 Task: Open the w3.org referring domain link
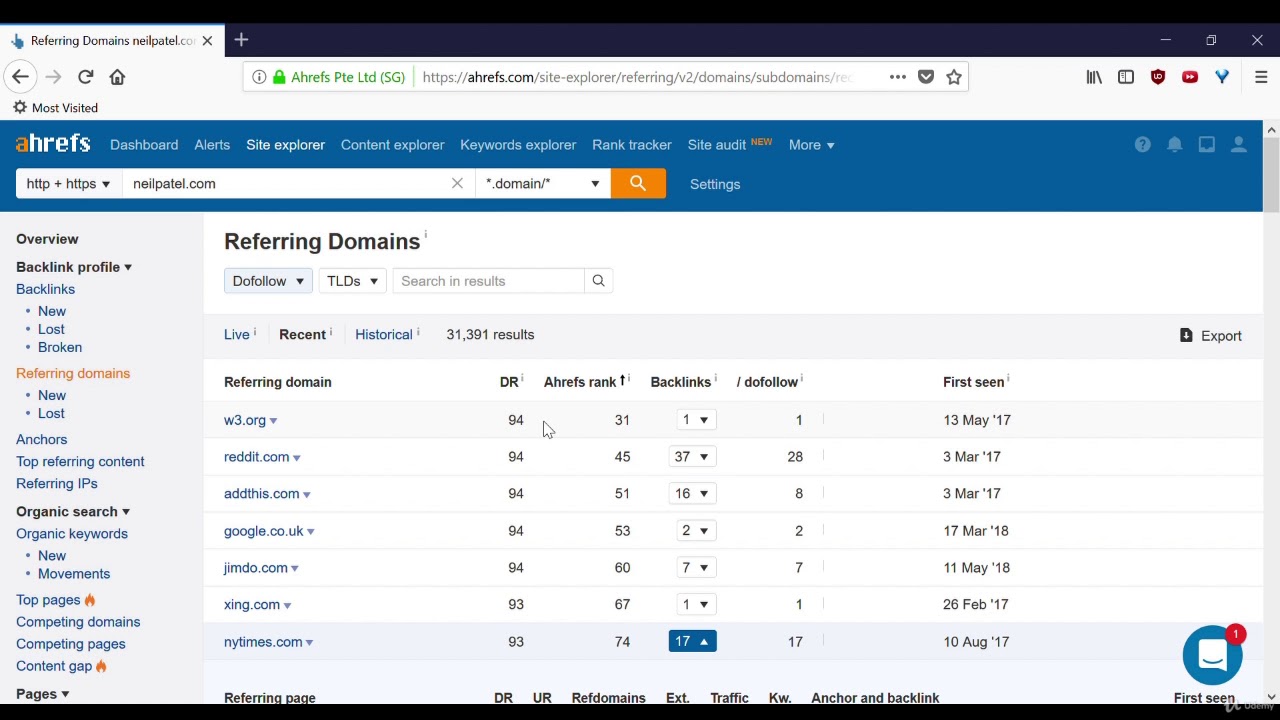point(245,420)
